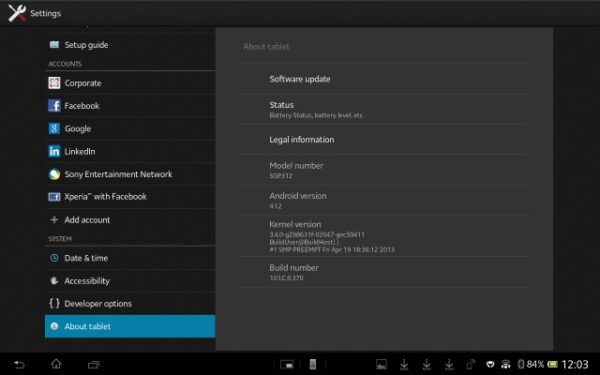Tap the Accessibility hand icon
This screenshot has width=600, height=375.
[x=54, y=280]
